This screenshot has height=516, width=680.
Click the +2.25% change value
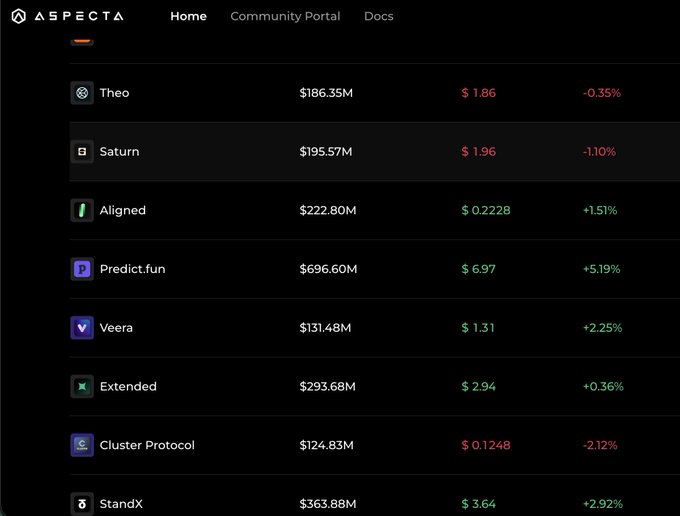(602, 328)
